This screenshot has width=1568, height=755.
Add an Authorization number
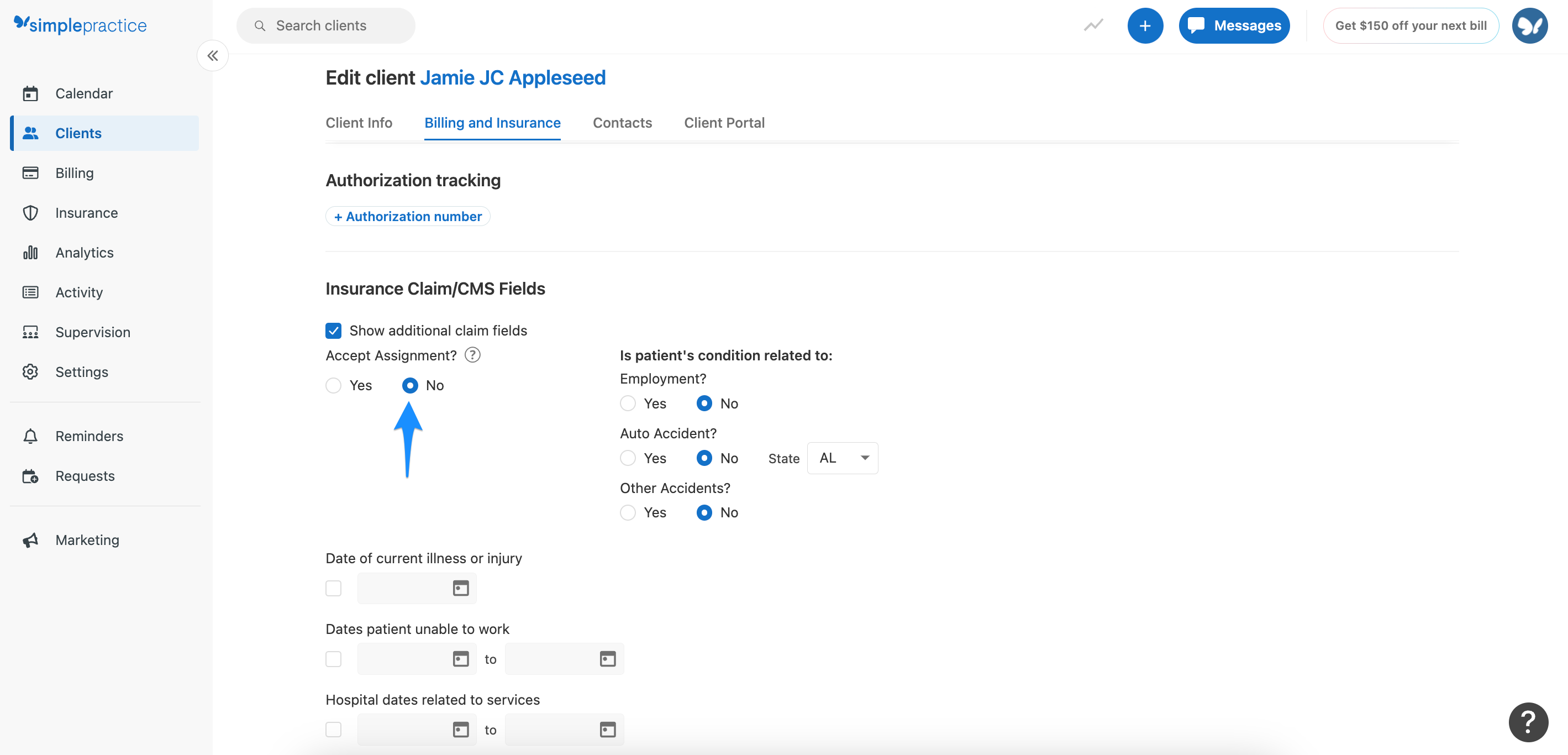pos(408,217)
